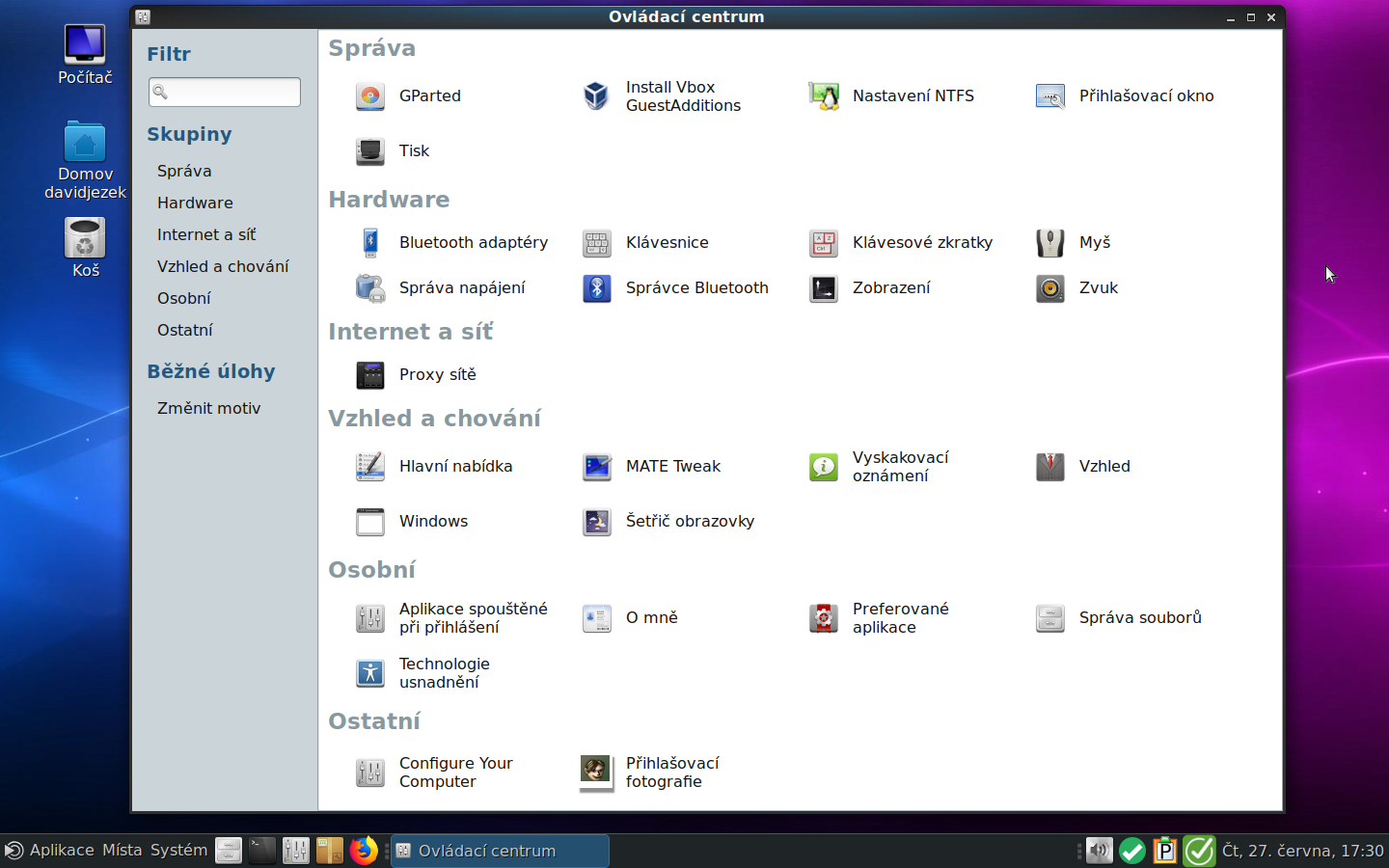Click the volume speaker tray icon
The image size is (1389, 868).
(1099, 851)
